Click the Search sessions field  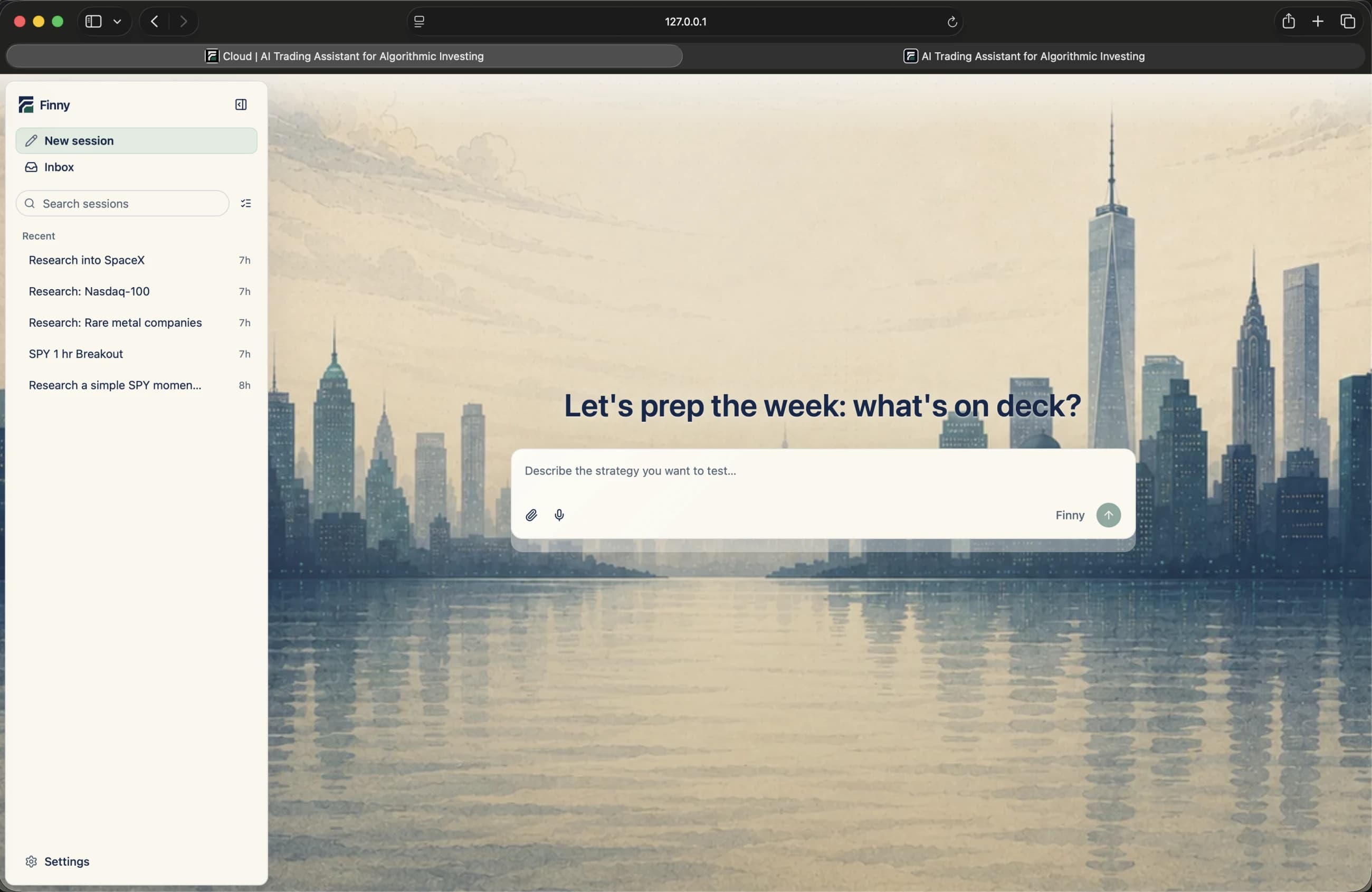122,204
